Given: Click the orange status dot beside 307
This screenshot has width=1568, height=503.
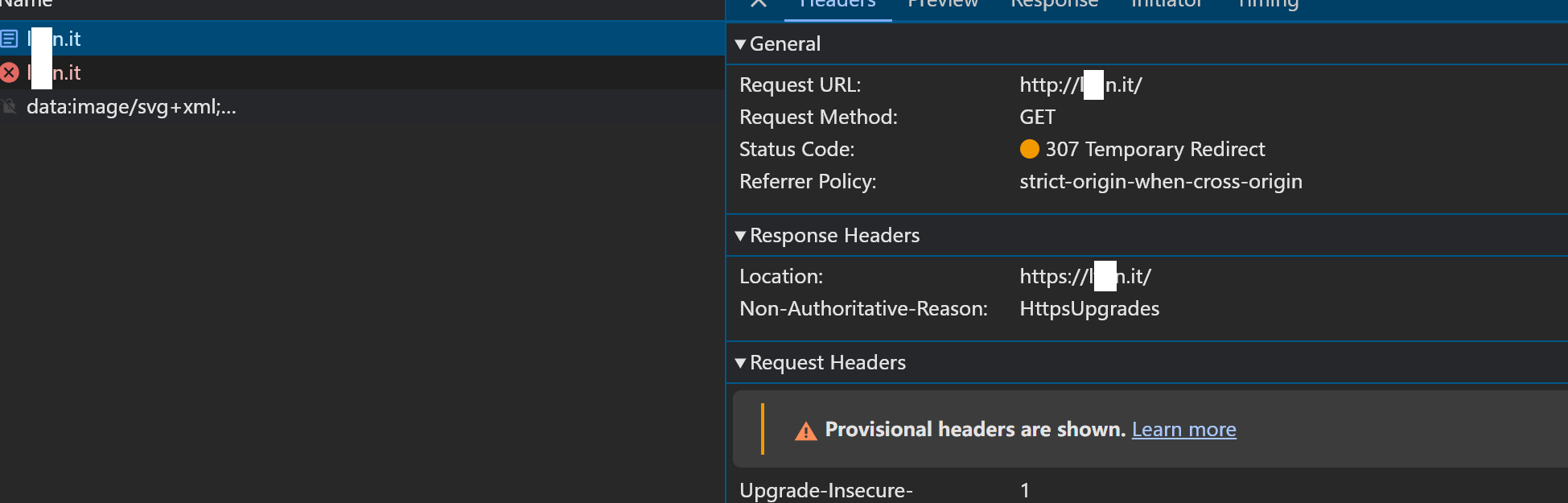Looking at the screenshot, I should 1029,149.
